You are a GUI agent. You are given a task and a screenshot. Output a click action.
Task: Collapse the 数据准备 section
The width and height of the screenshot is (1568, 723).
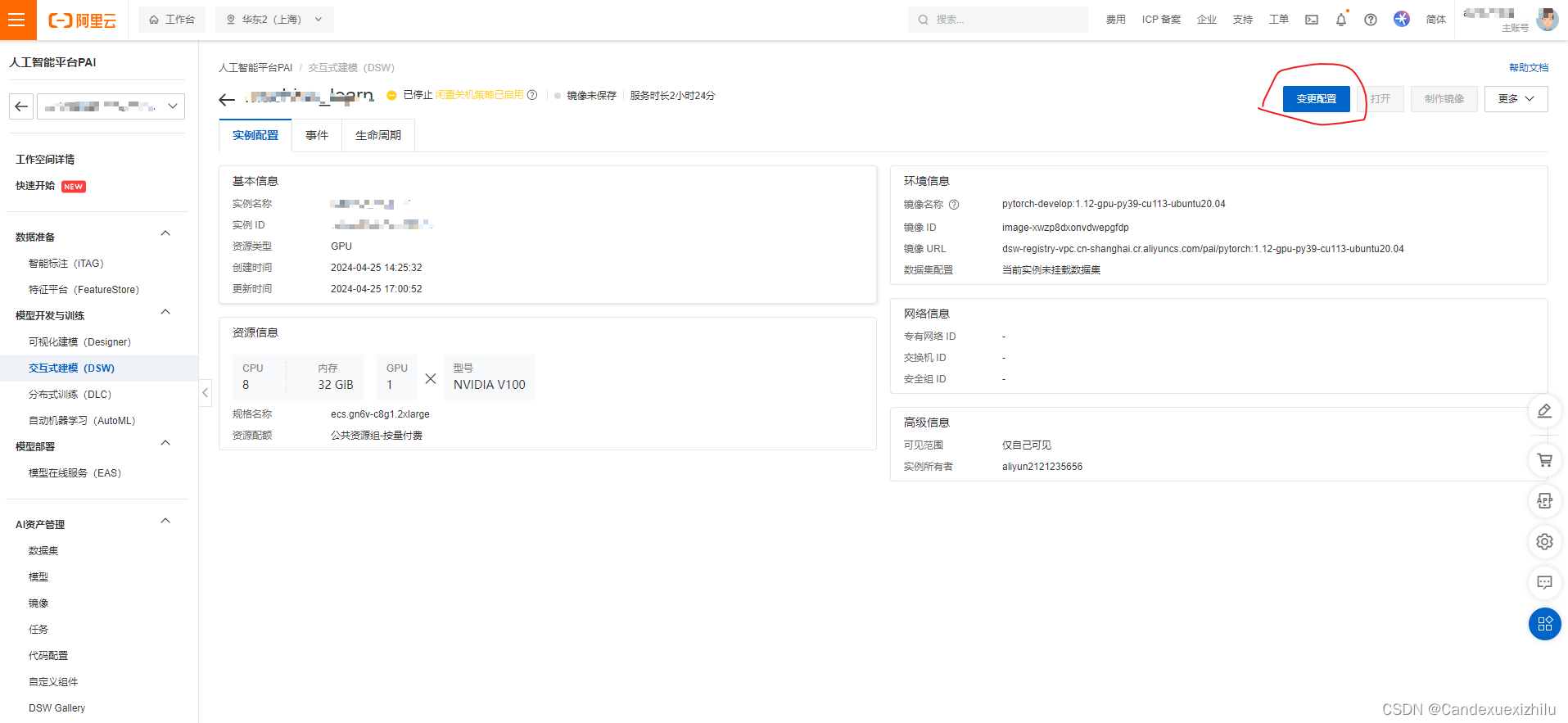click(165, 234)
